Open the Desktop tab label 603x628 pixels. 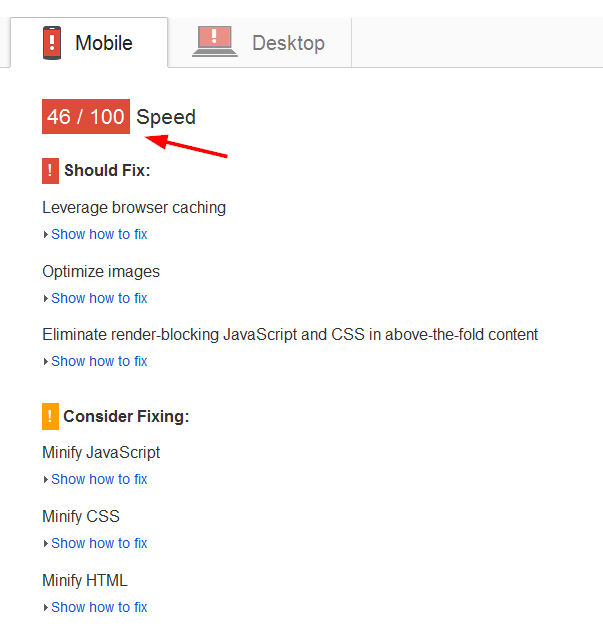[x=288, y=43]
